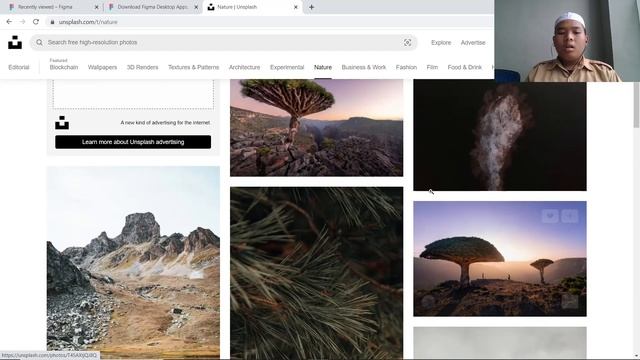Open the dragon tree canyon photo

(x=316, y=128)
